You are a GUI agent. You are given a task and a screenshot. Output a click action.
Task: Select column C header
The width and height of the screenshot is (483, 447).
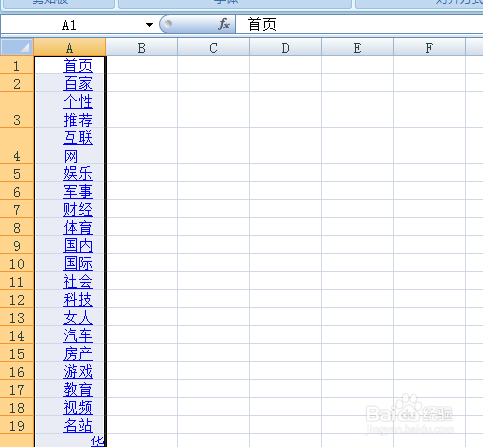[214, 48]
